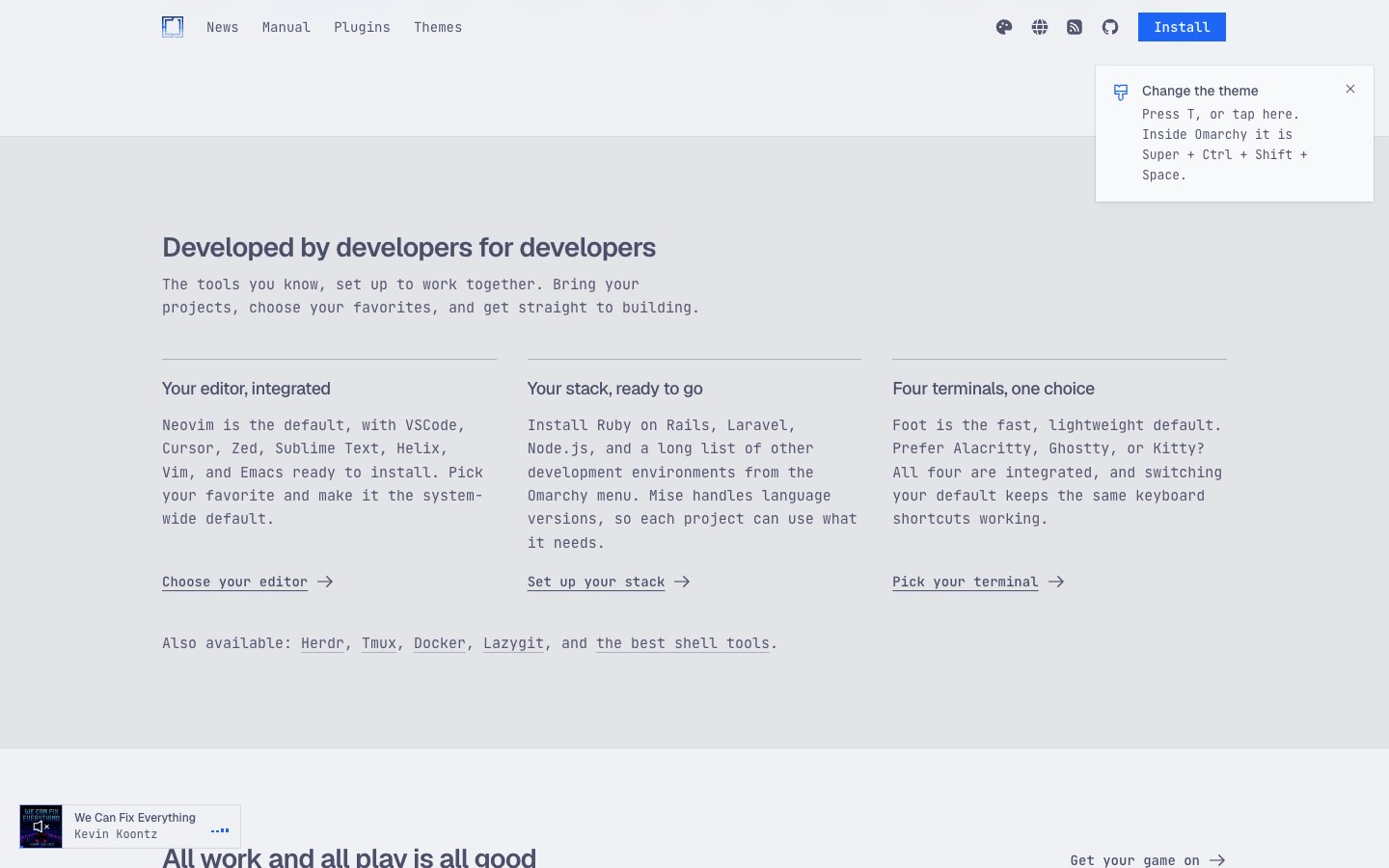Unmute the music player
1389x868 pixels.
[x=41, y=827]
